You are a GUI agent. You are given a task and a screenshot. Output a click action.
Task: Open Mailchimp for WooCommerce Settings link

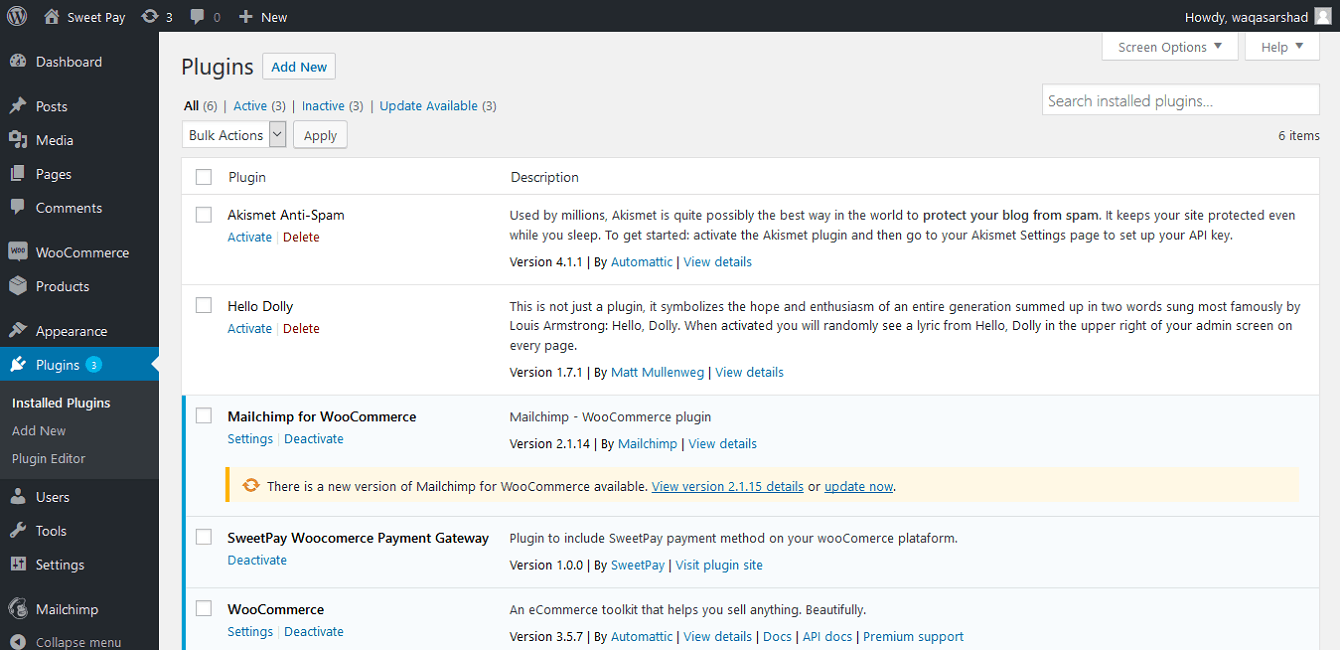(250, 439)
